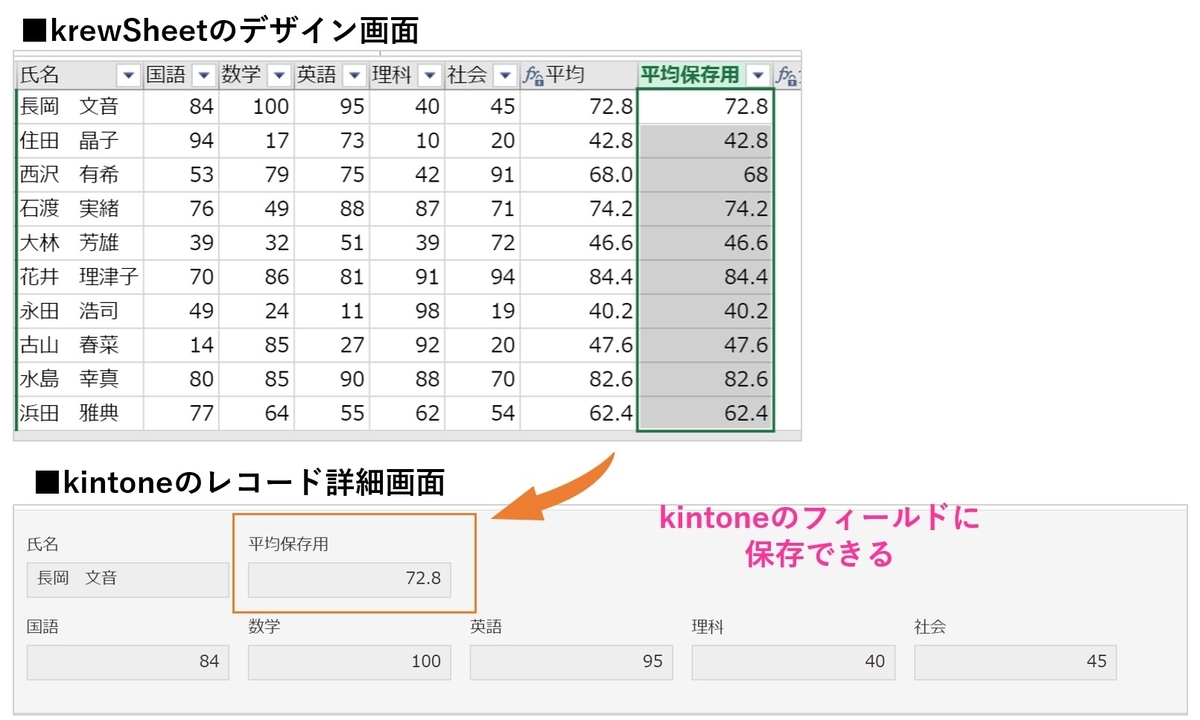Open the 国語 column filter dropdown
This screenshot has height=720, width=1200.
[x=203, y=75]
